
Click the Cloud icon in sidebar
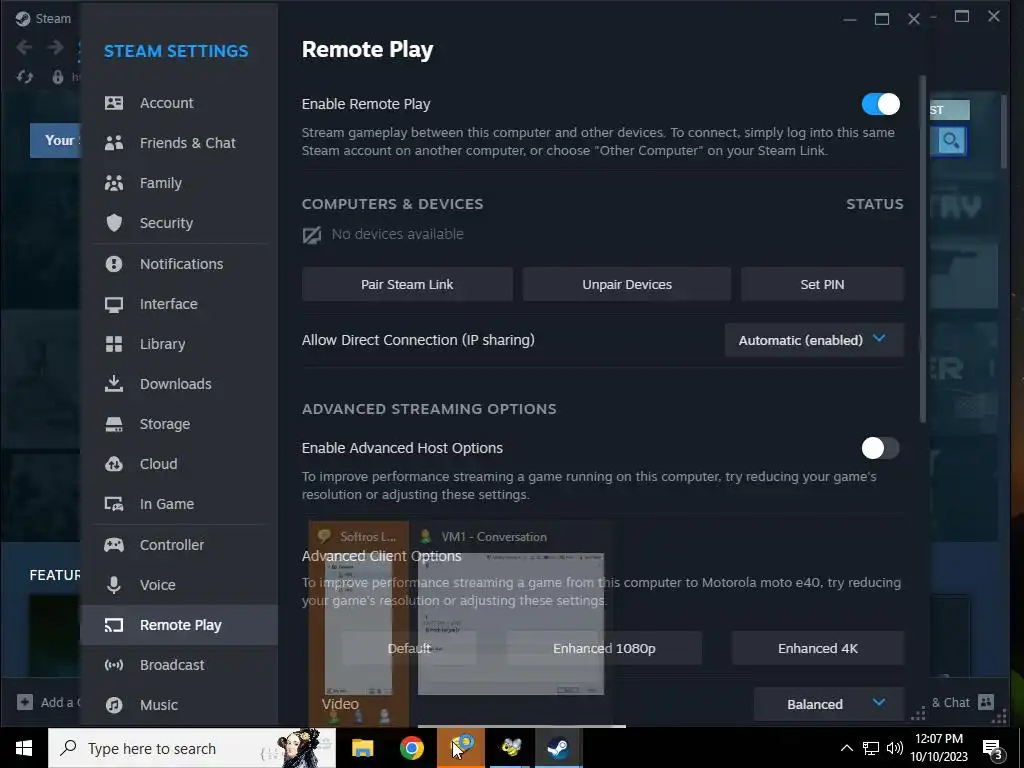pyautogui.click(x=114, y=464)
